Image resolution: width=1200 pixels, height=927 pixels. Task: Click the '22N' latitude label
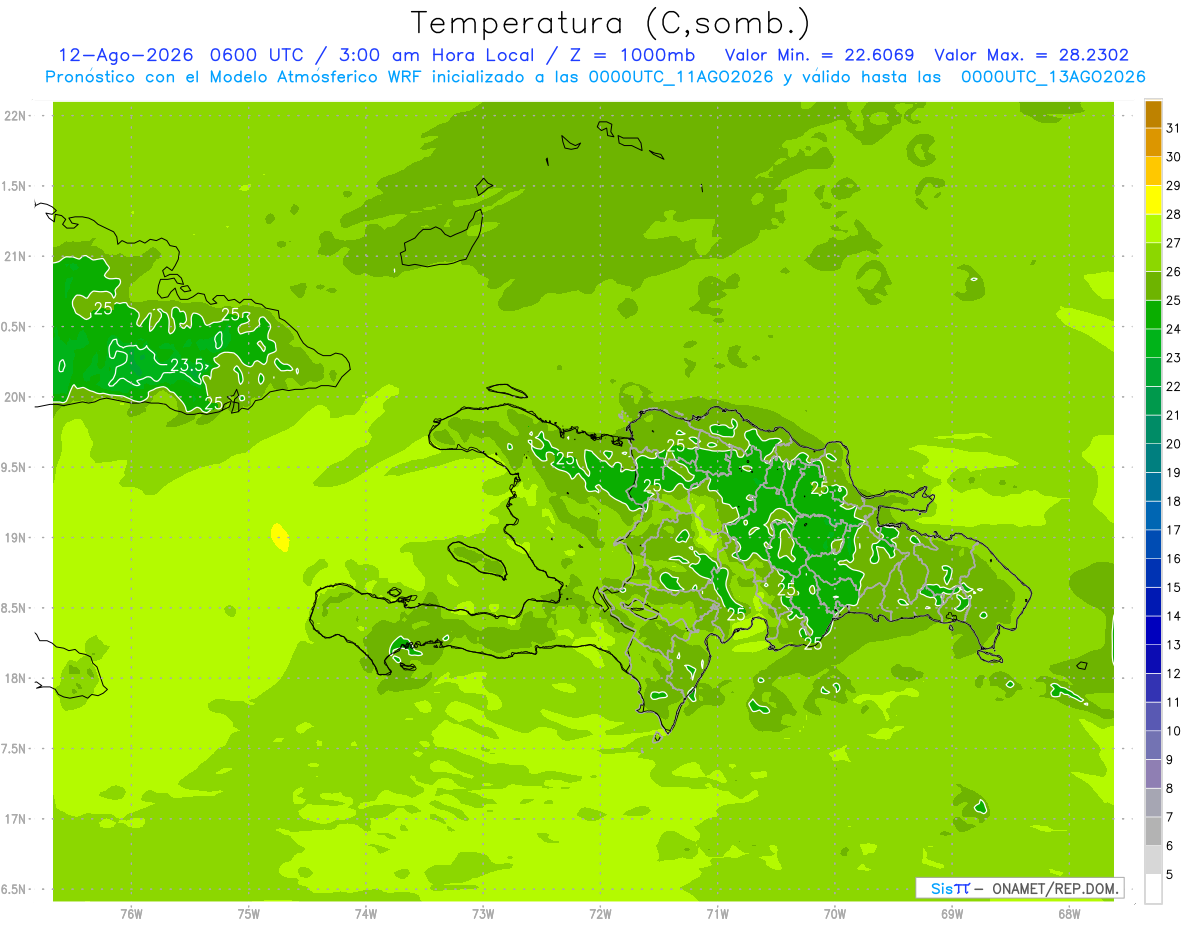point(16,116)
